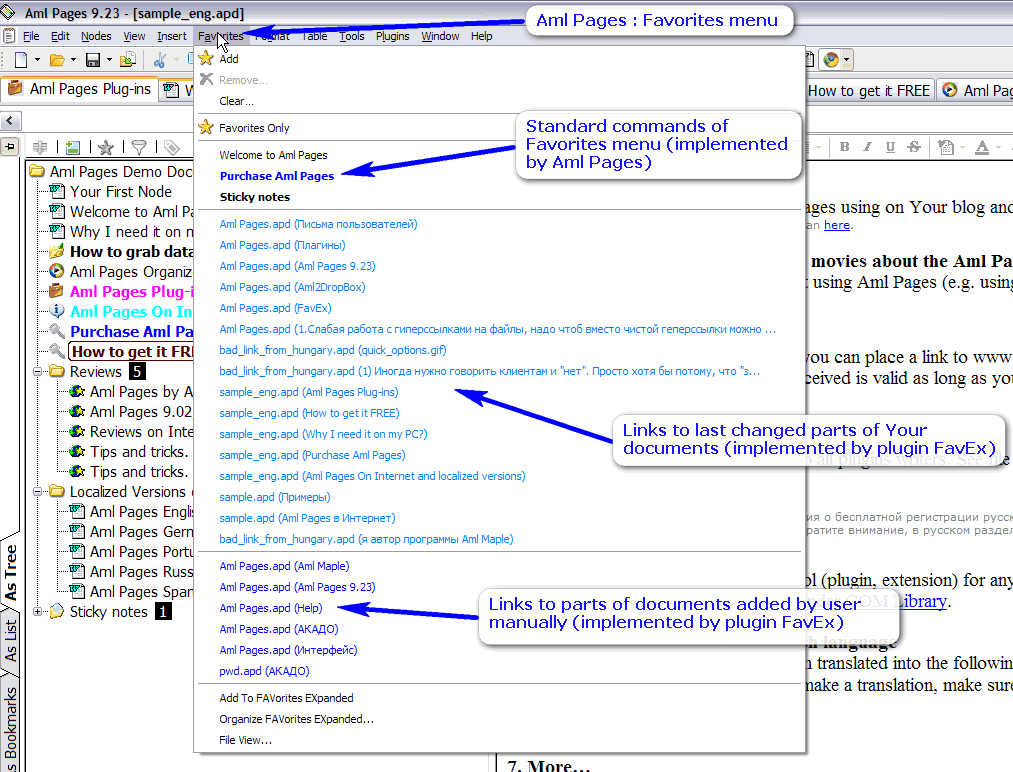Click the collapse arrow button above tree
This screenshot has height=772, width=1013.
(x=10, y=120)
